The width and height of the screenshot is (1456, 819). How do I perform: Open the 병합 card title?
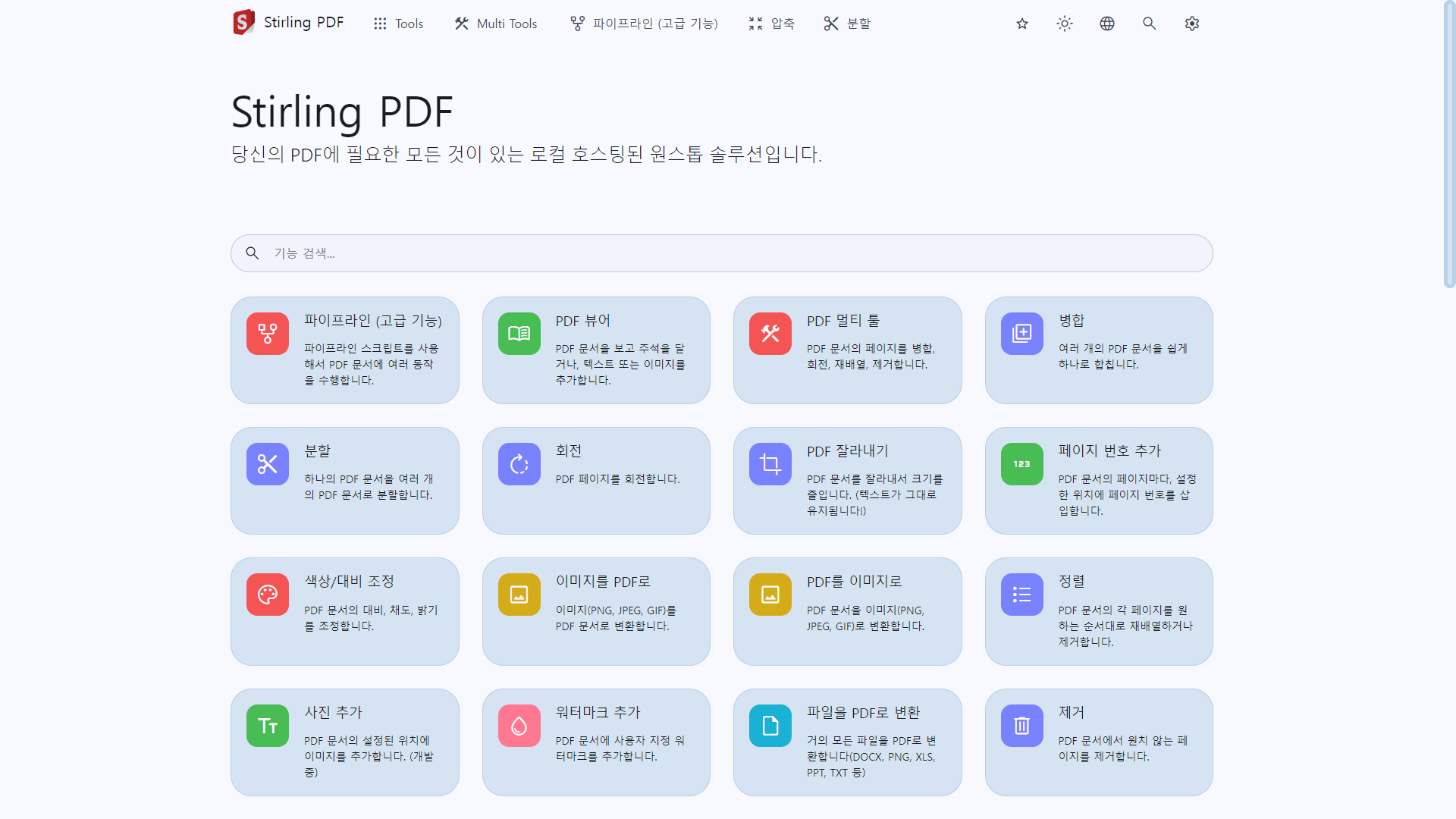pyautogui.click(x=1072, y=321)
